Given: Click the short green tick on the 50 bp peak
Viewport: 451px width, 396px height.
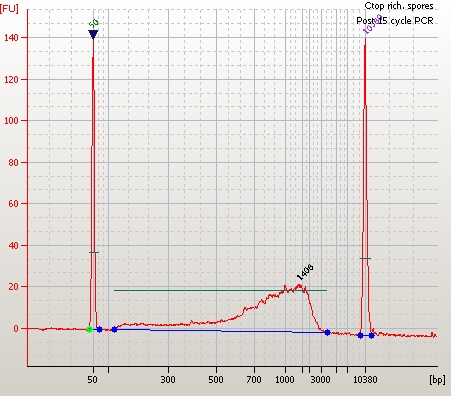Looking at the screenshot, I should (94, 252).
